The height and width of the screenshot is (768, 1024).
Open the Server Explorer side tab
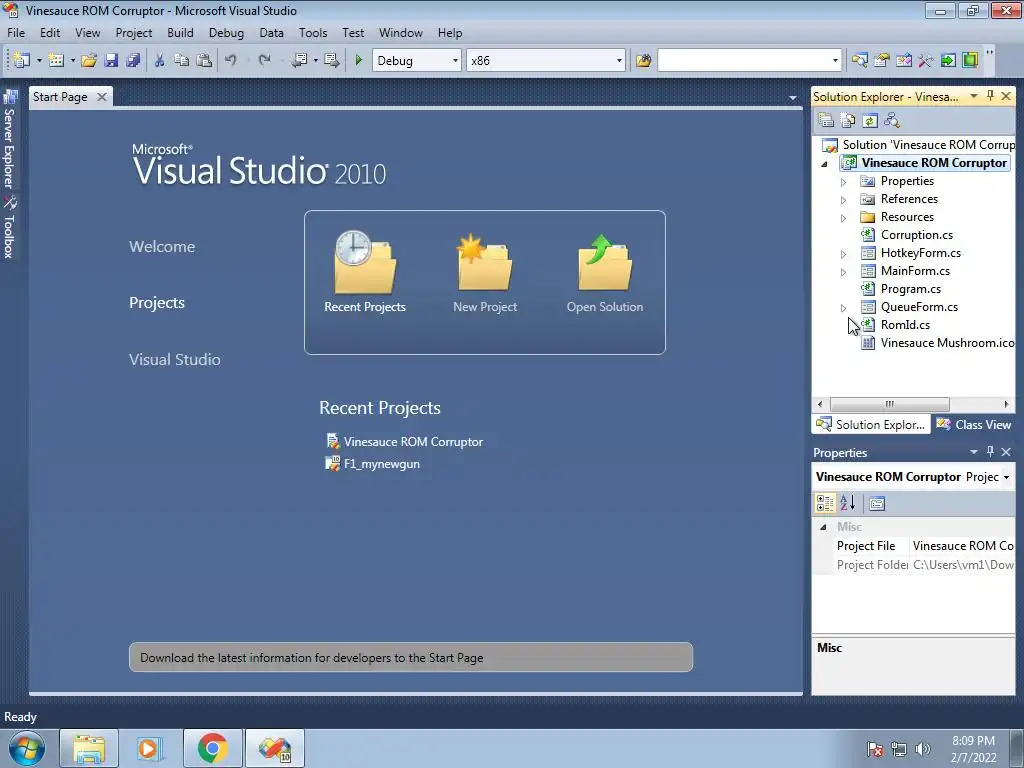9,138
